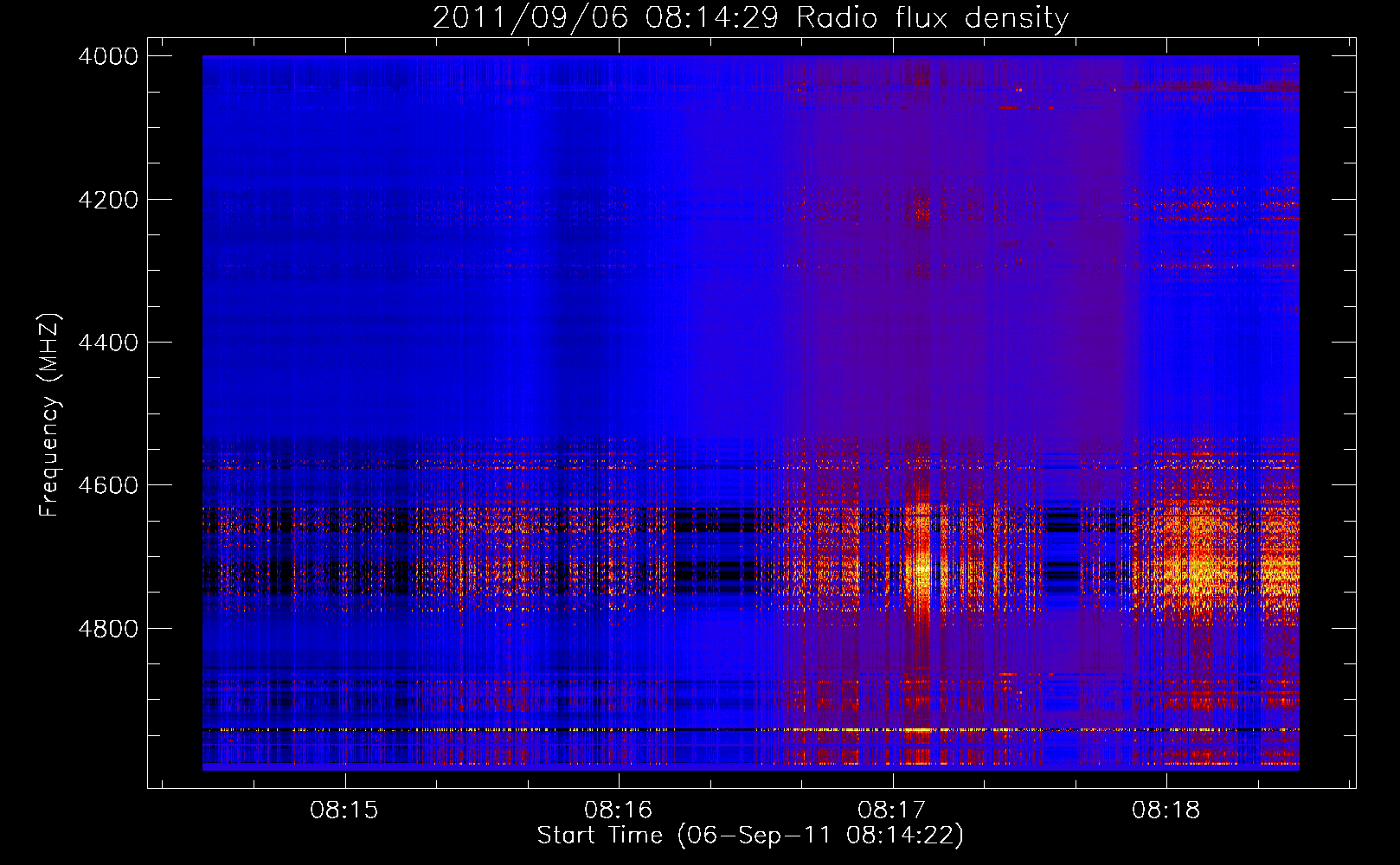Image resolution: width=1400 pixels, height=865 pixels.
Task: Click the 08:17 time axis label
Action: [x=891, y=811]
